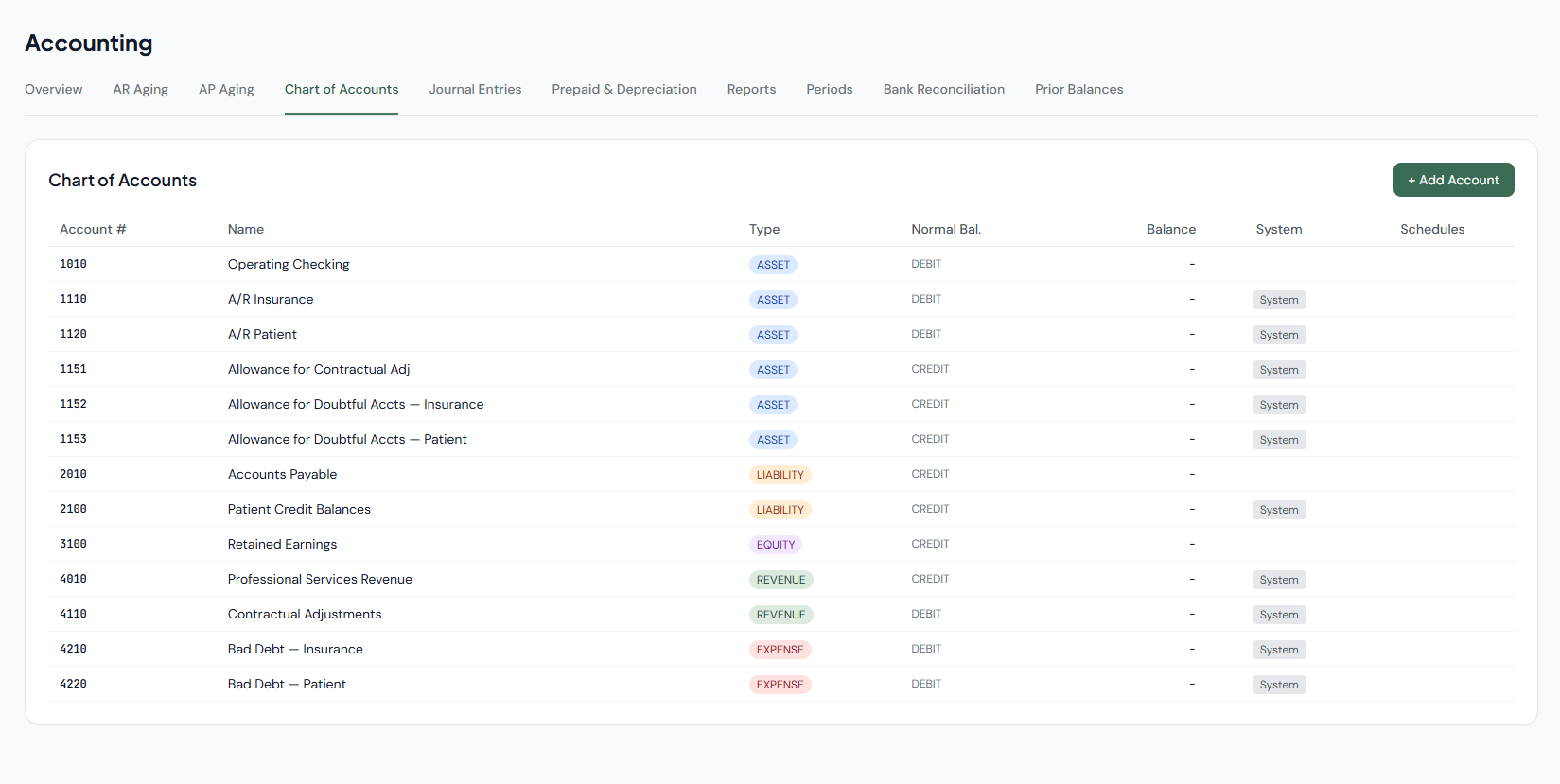Click System tag for account 4010

click(1279, 580)
